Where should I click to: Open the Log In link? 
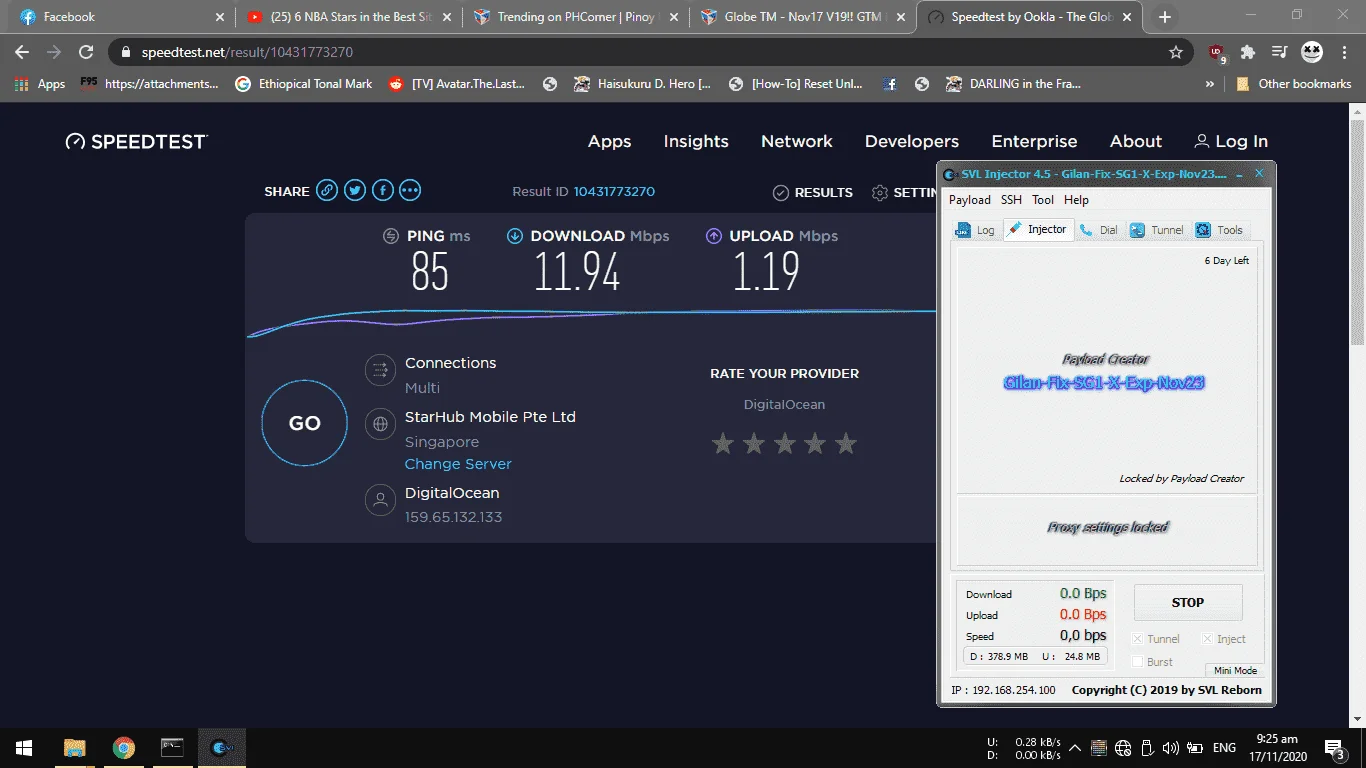(x=1231, y=141)
